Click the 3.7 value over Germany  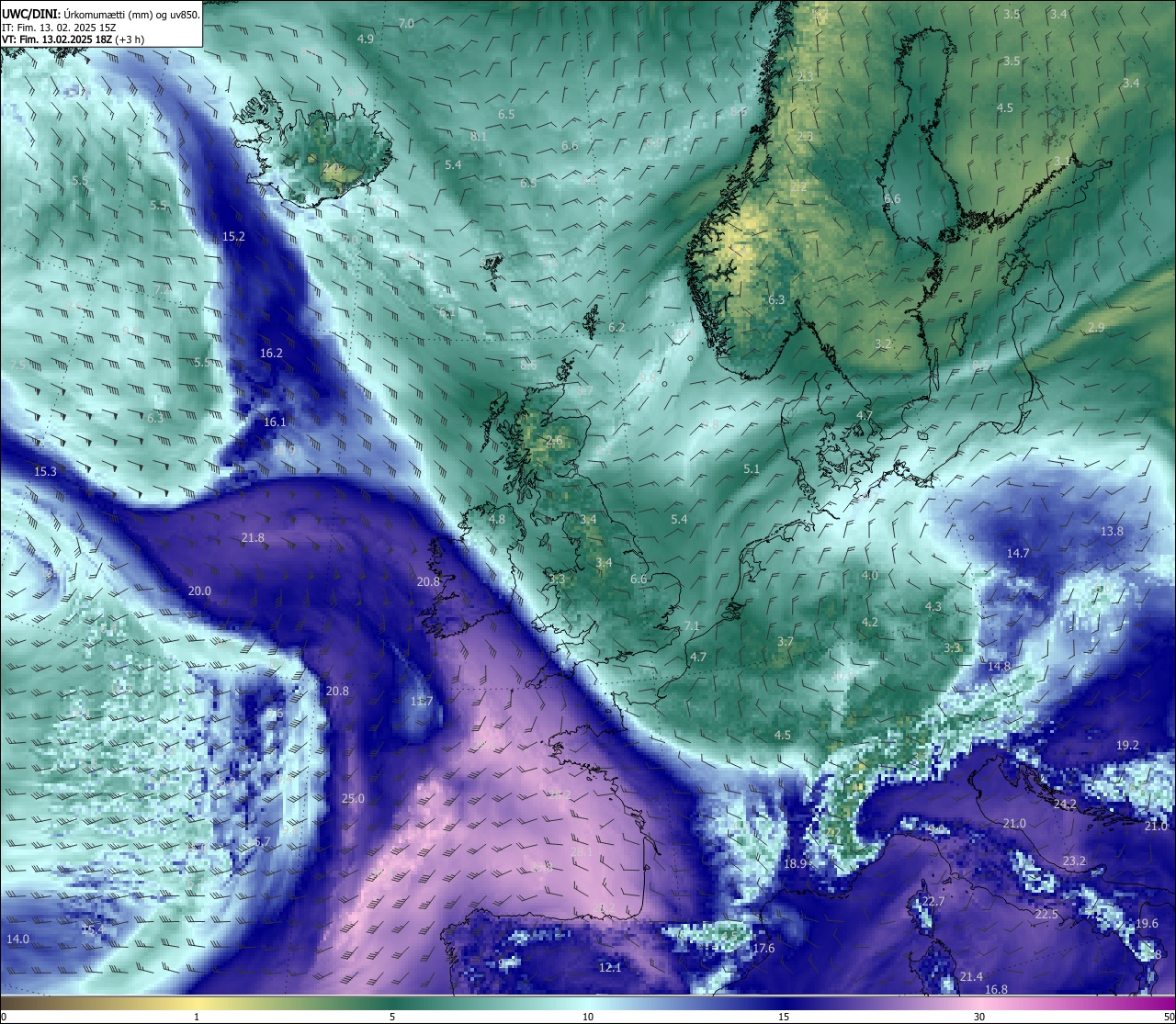pos(785,641)
